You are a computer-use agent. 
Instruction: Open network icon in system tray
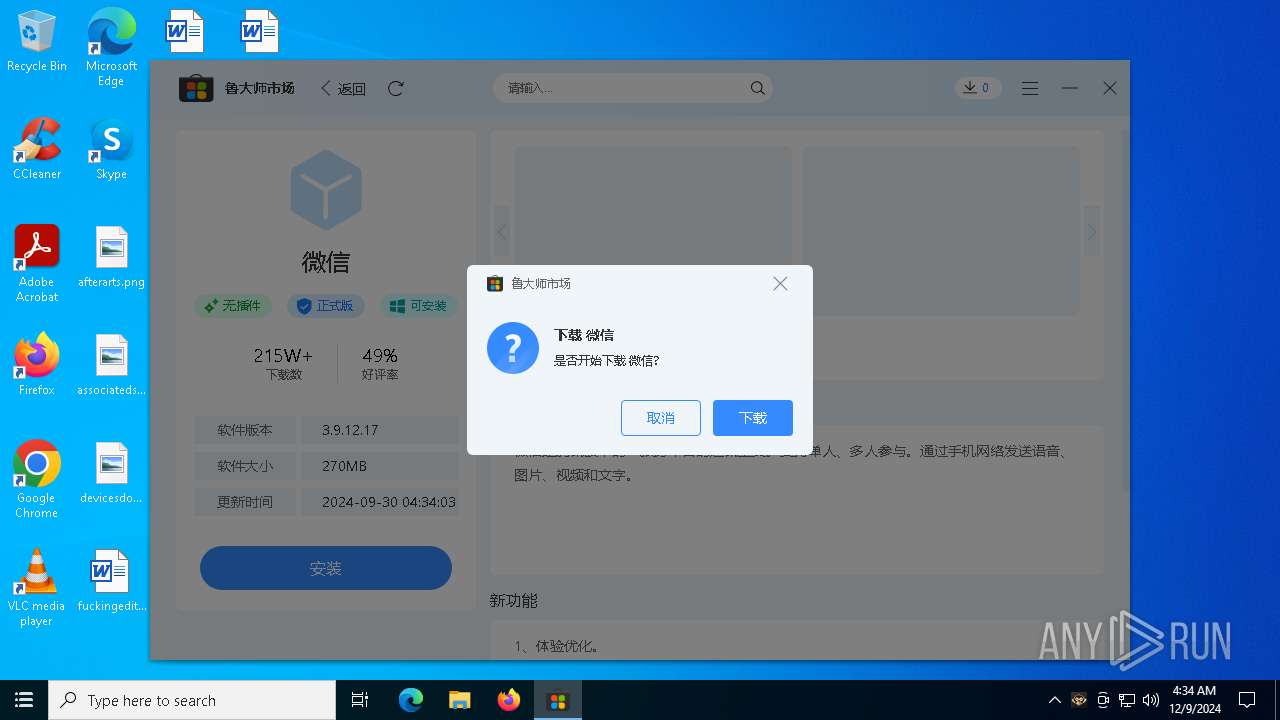coord(1127,700)
